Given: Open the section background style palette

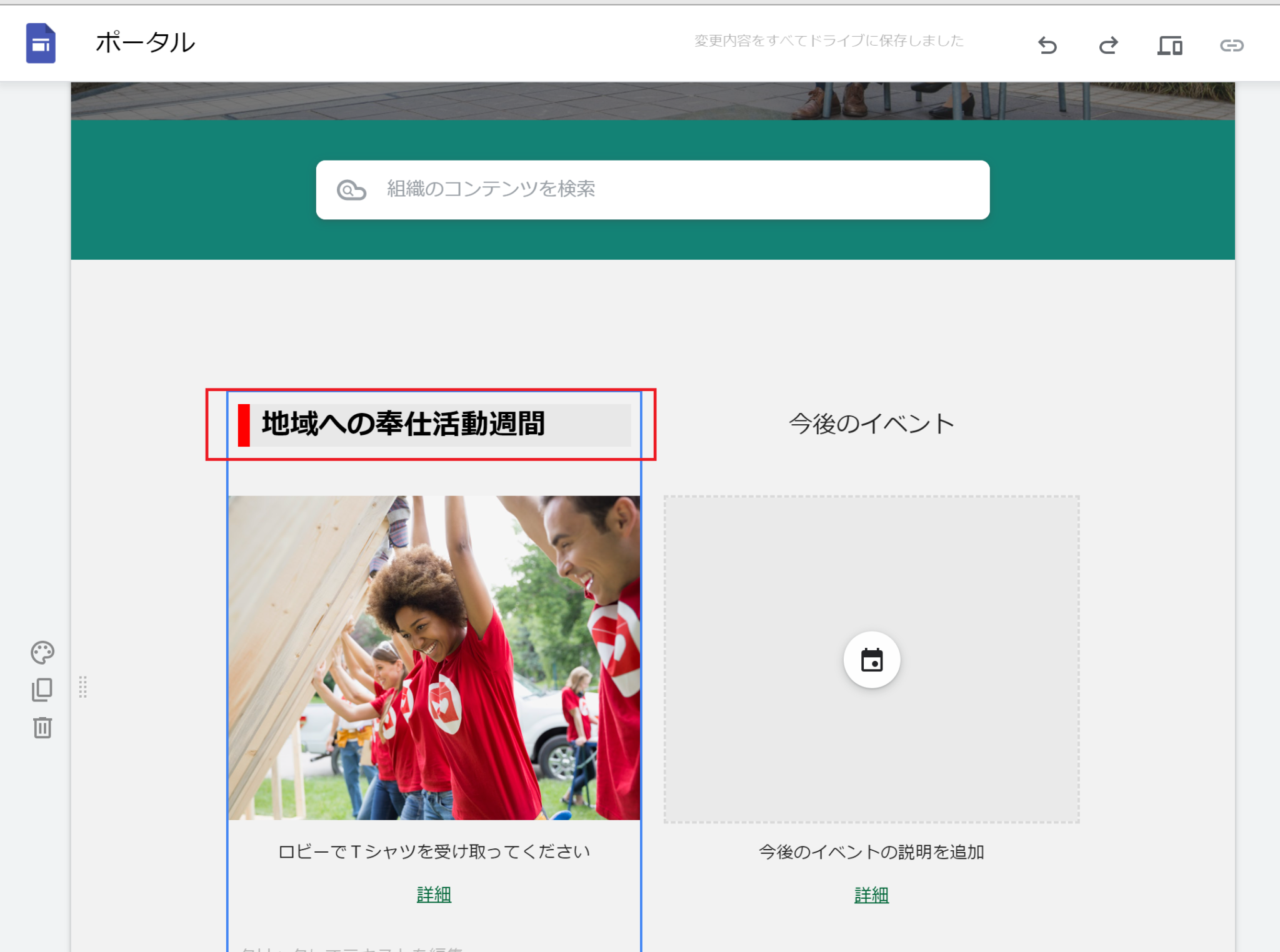Looking at the screenshot, I should (x=41, y=653).
